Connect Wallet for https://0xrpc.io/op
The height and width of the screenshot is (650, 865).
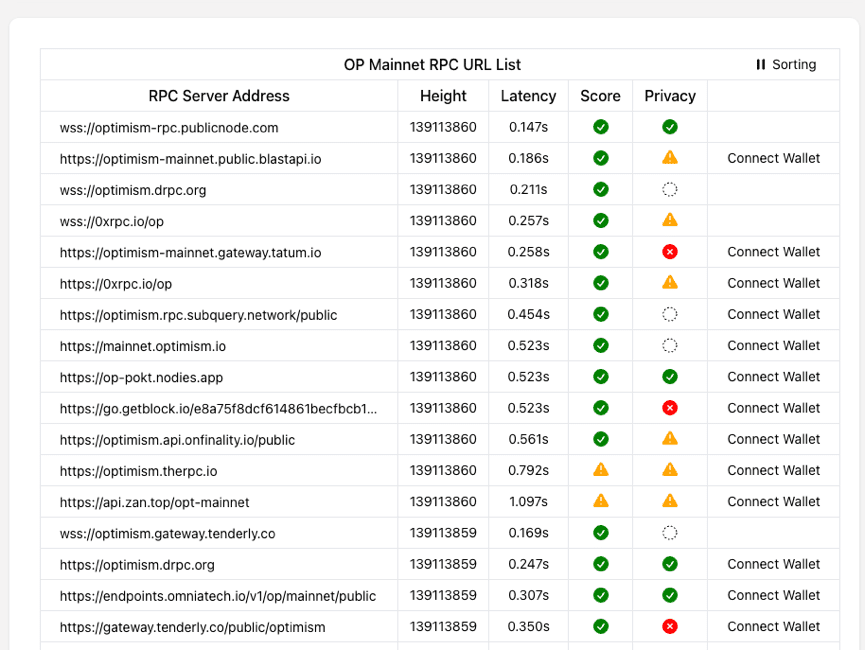pos(773,283)
